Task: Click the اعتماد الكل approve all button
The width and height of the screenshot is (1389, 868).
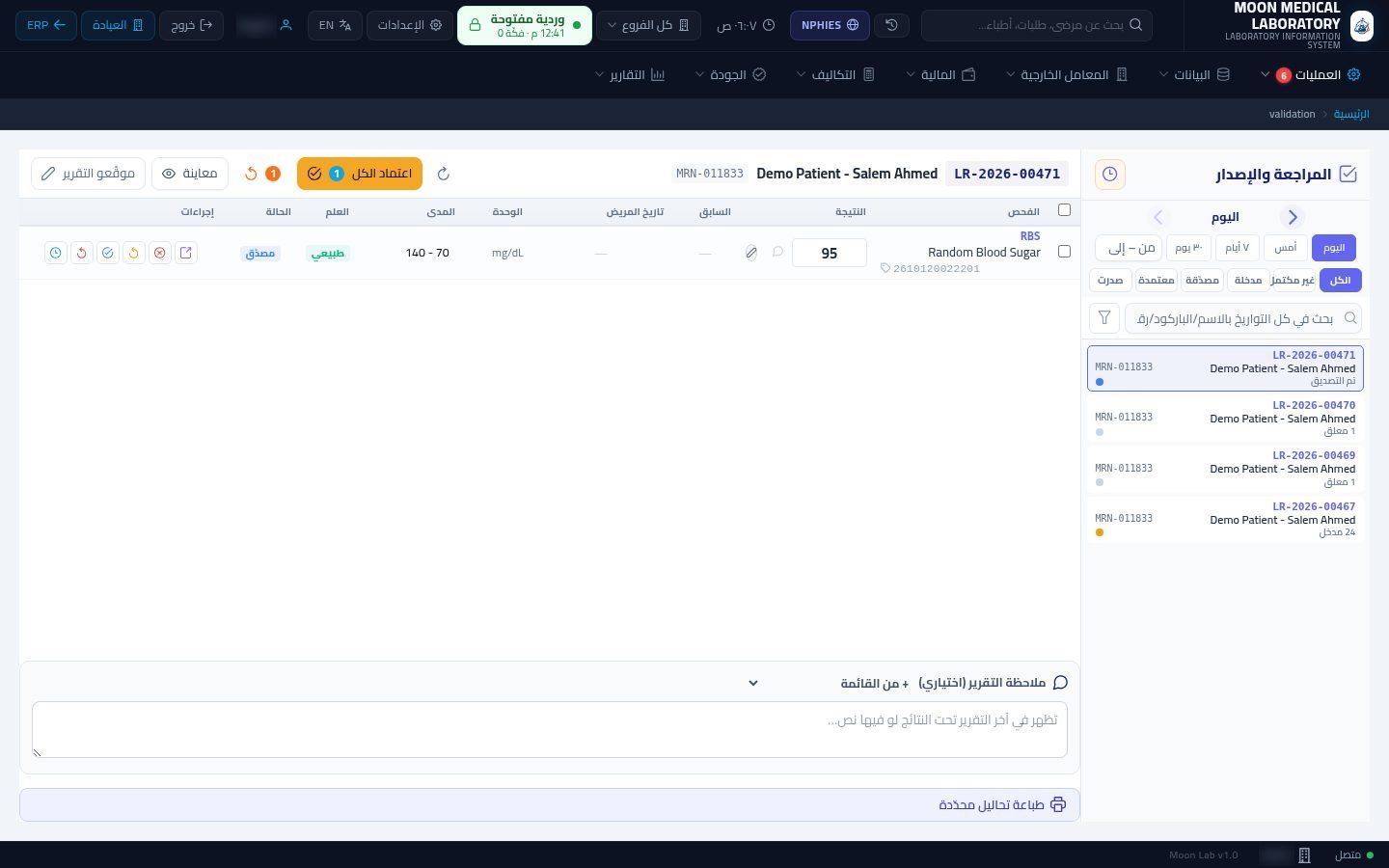Action: [360, 174]
